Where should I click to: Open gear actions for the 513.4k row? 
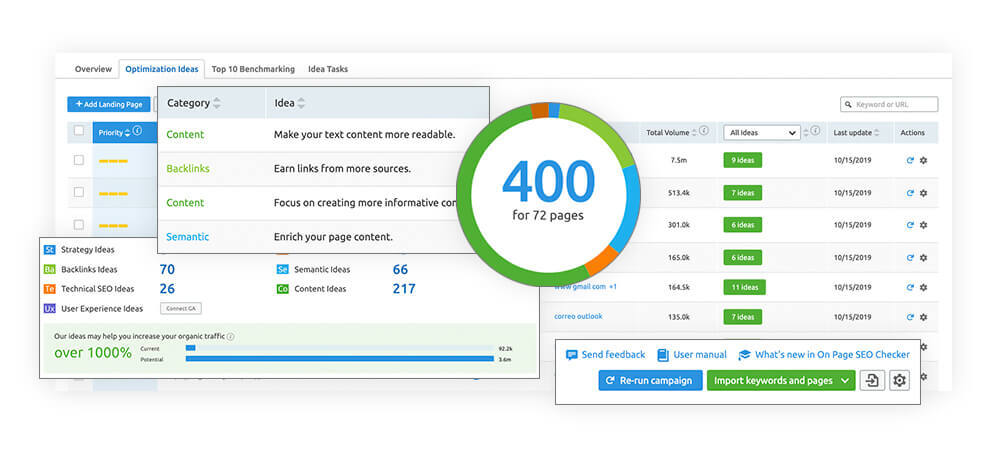coord(923,192)
